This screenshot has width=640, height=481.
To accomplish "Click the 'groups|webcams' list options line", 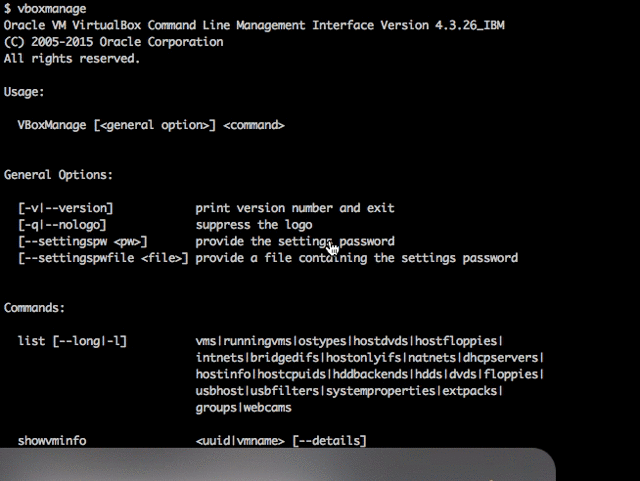I will (x=244, y=408).
